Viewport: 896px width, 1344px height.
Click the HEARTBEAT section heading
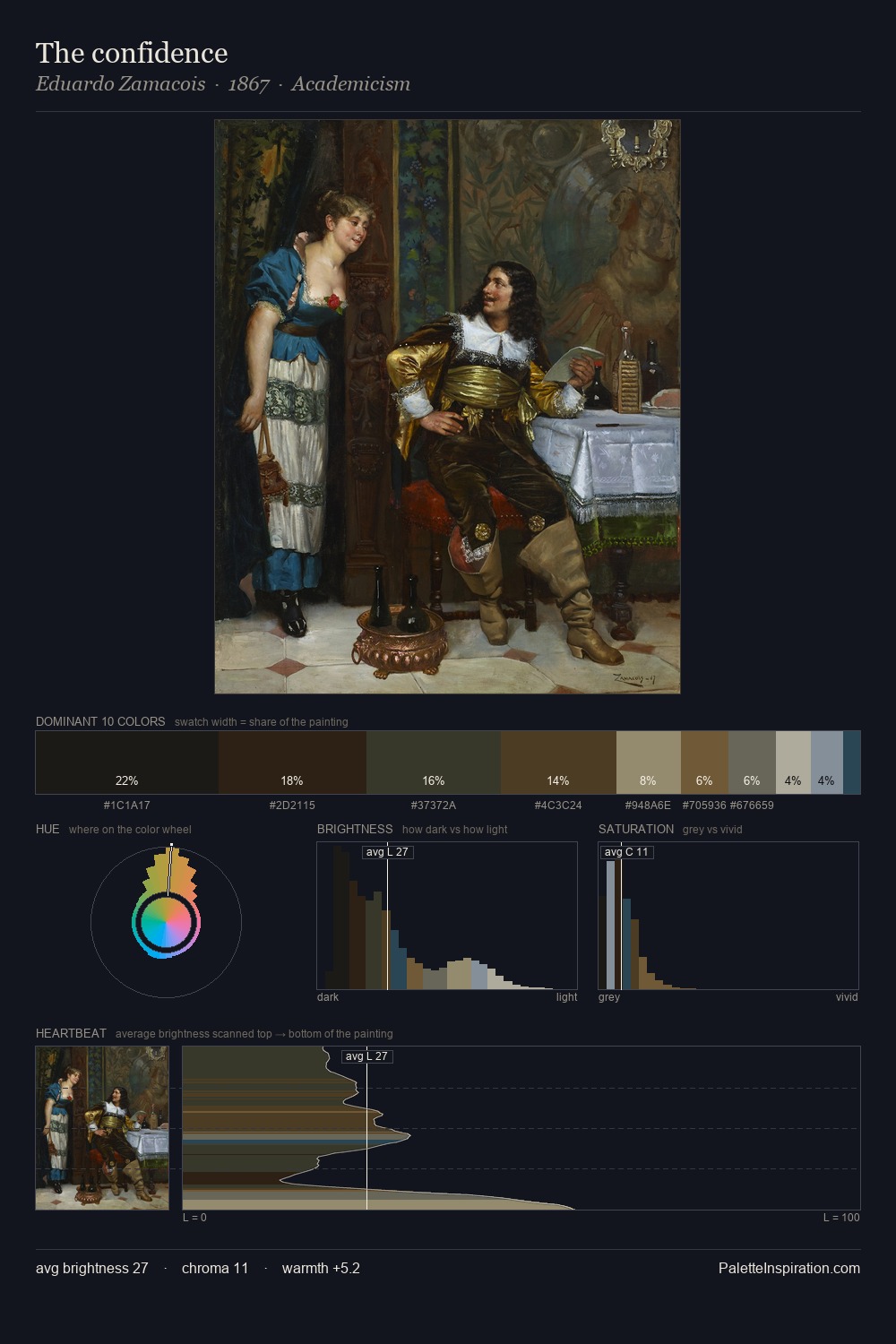[x=71, y=1033]
